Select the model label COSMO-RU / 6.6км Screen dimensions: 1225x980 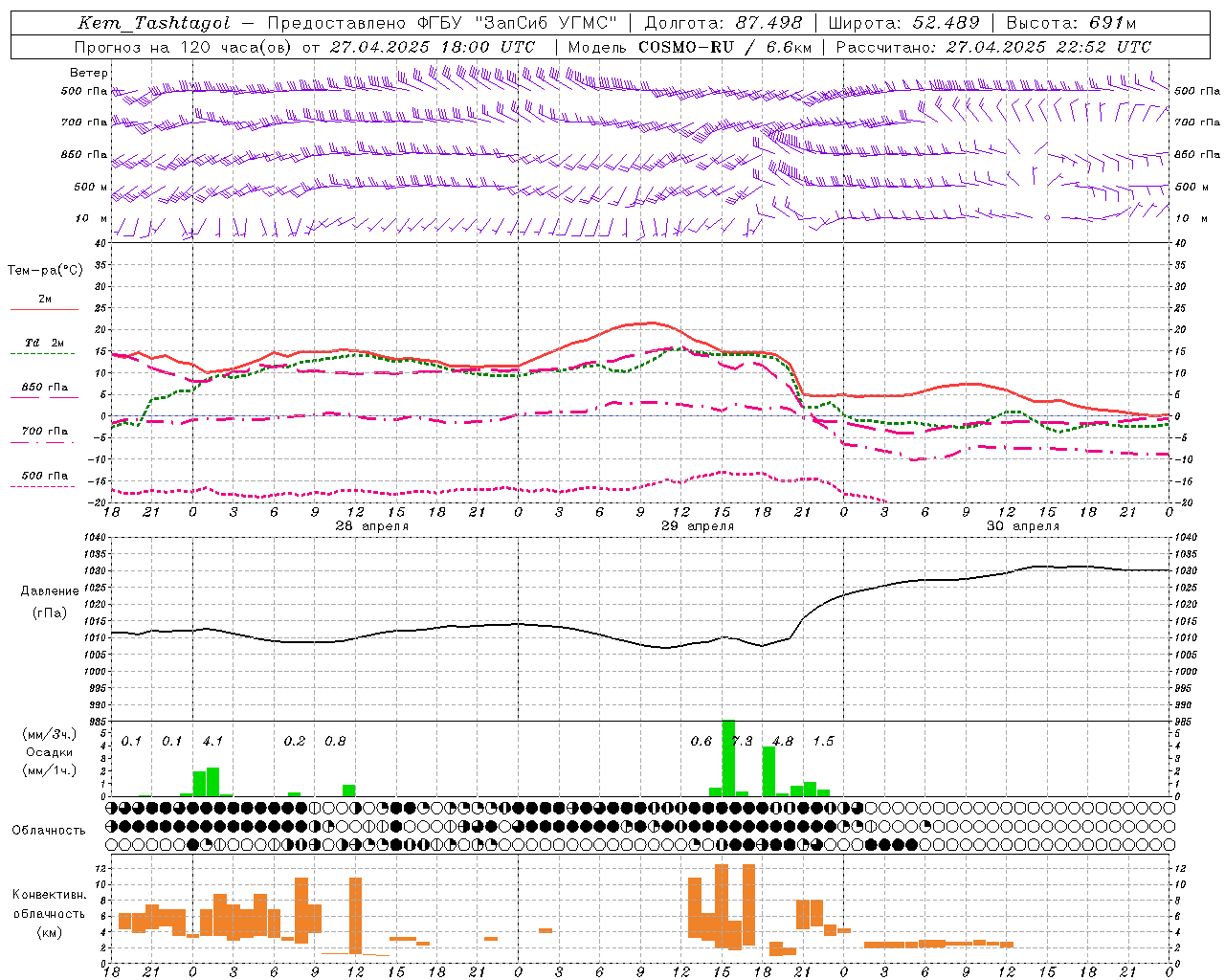(724, 46)
